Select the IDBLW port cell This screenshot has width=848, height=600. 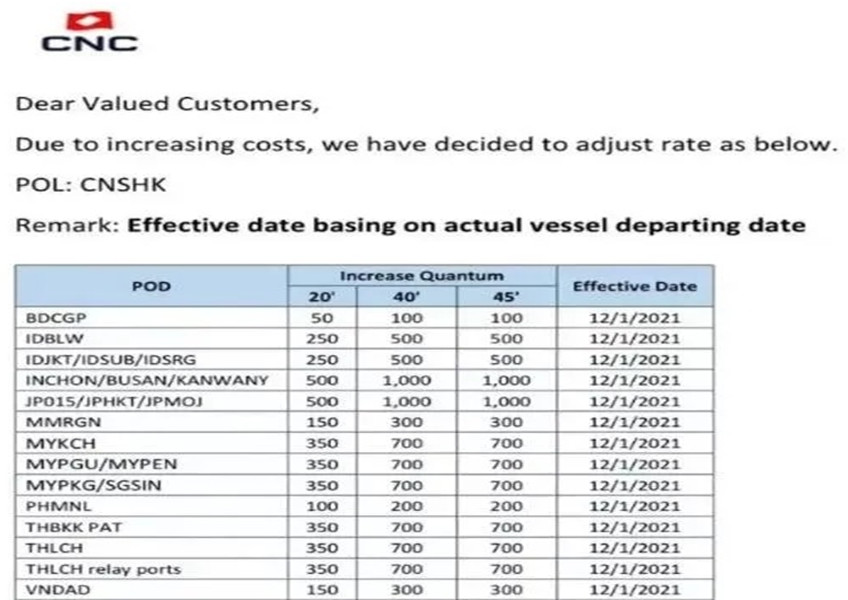[x=50, y=339]
